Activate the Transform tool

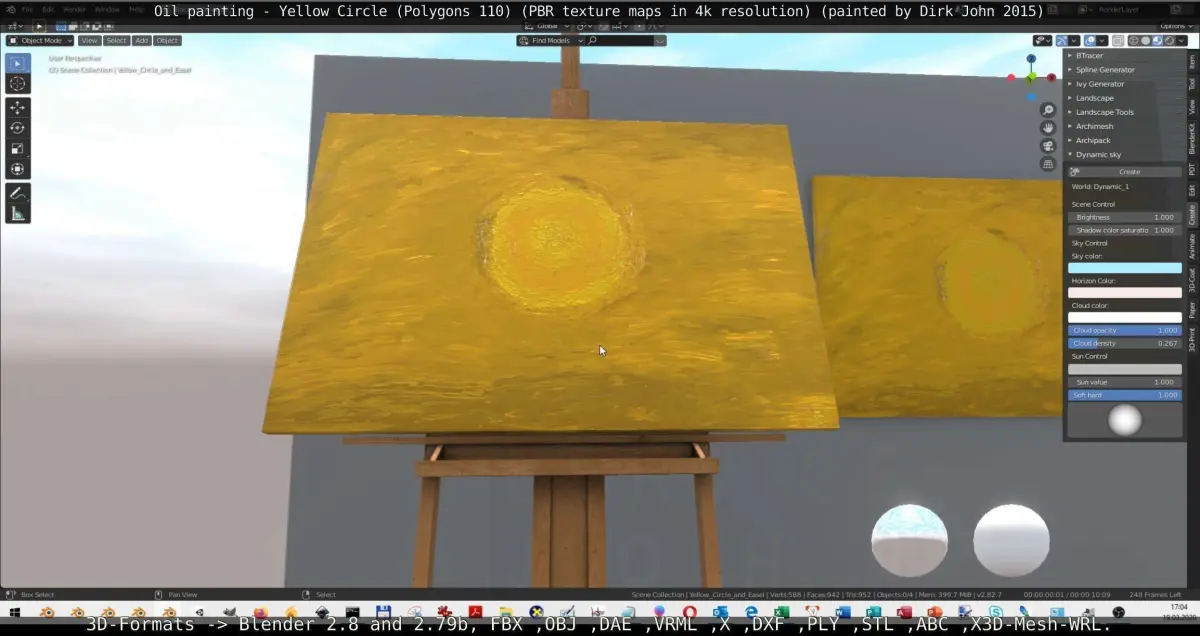pyautogui.click(x=18, y=169)
